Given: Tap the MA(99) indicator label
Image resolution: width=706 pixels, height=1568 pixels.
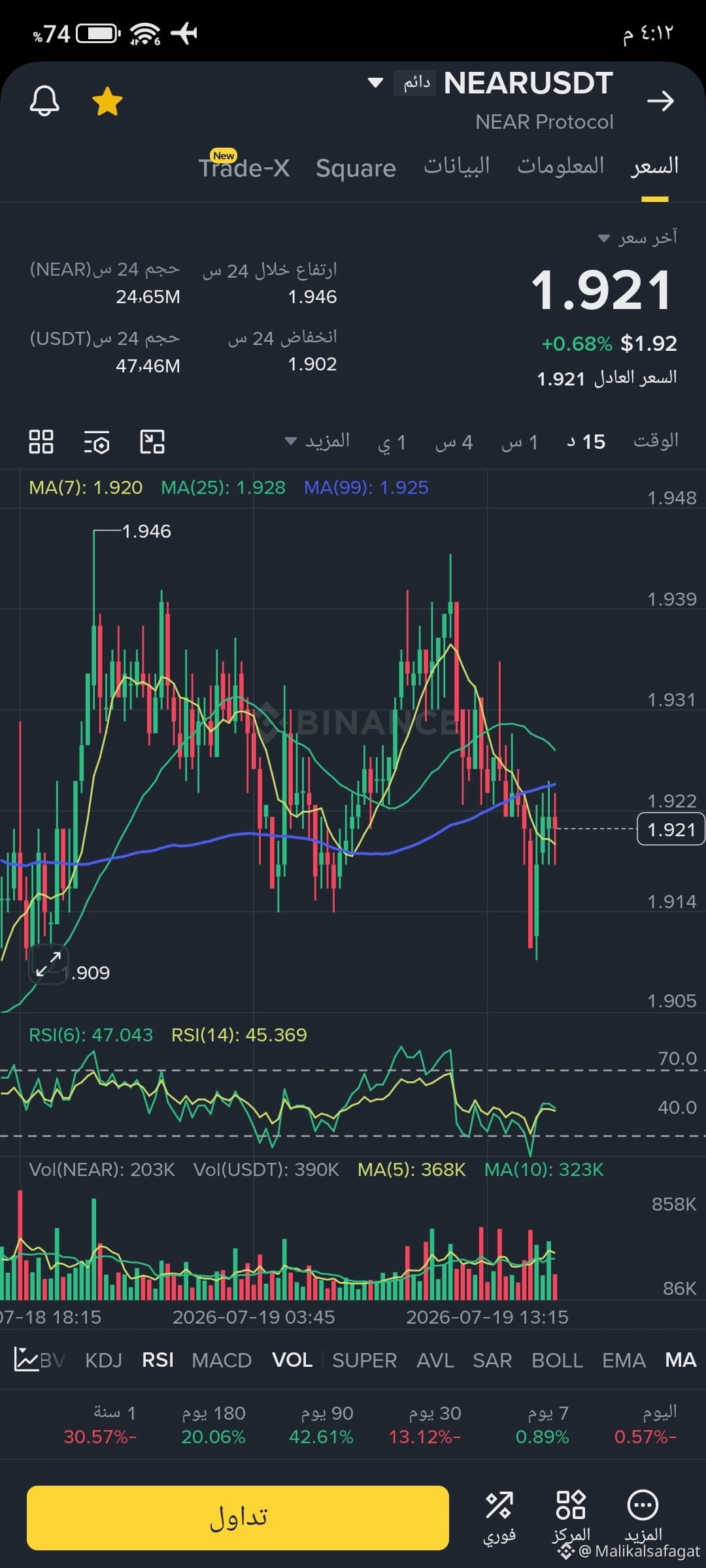Looking at the screenshot, I should (366, 487).
